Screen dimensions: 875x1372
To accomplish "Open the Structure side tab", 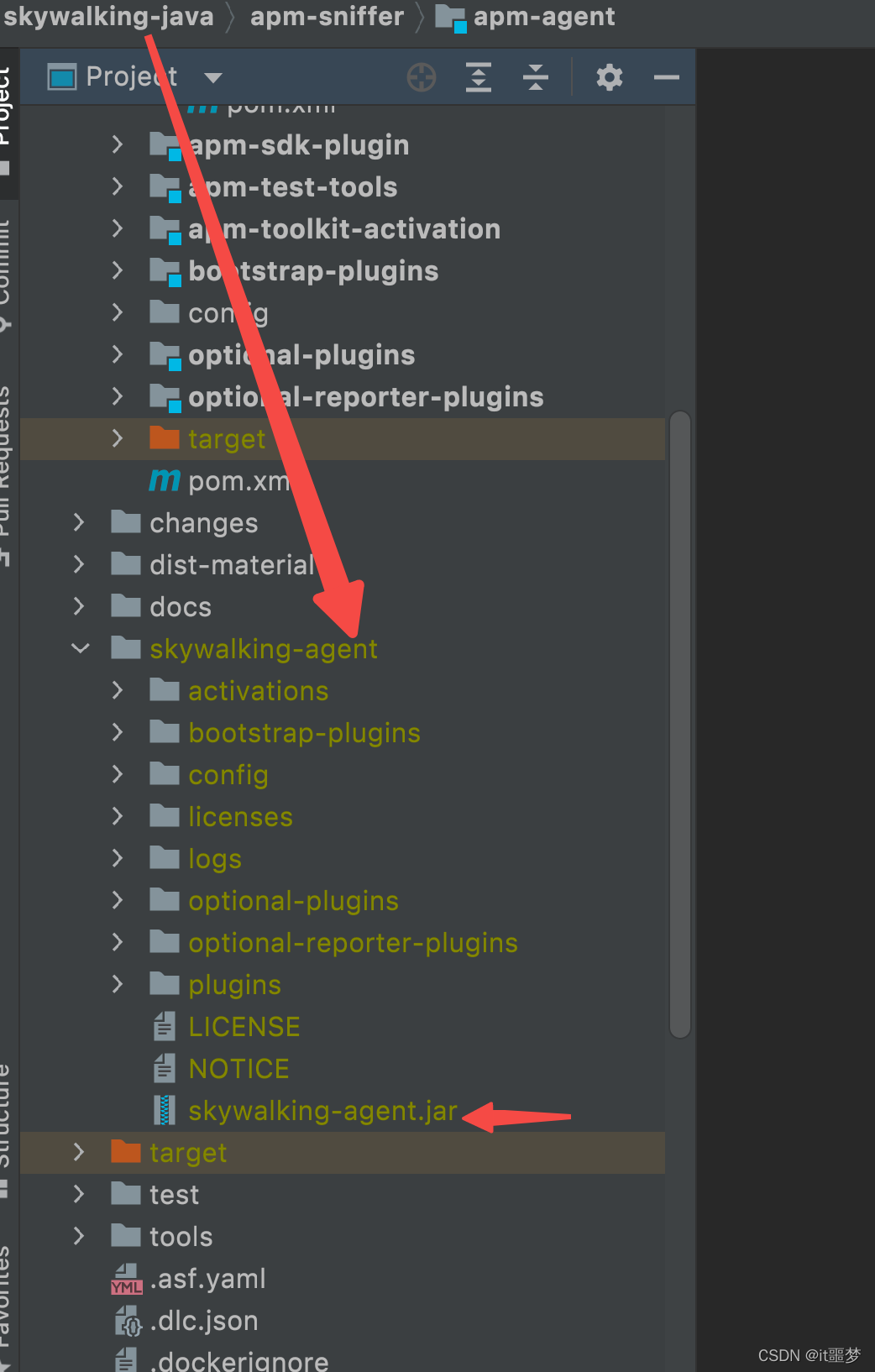I will pyautogui.click(x=5, y=1129).
